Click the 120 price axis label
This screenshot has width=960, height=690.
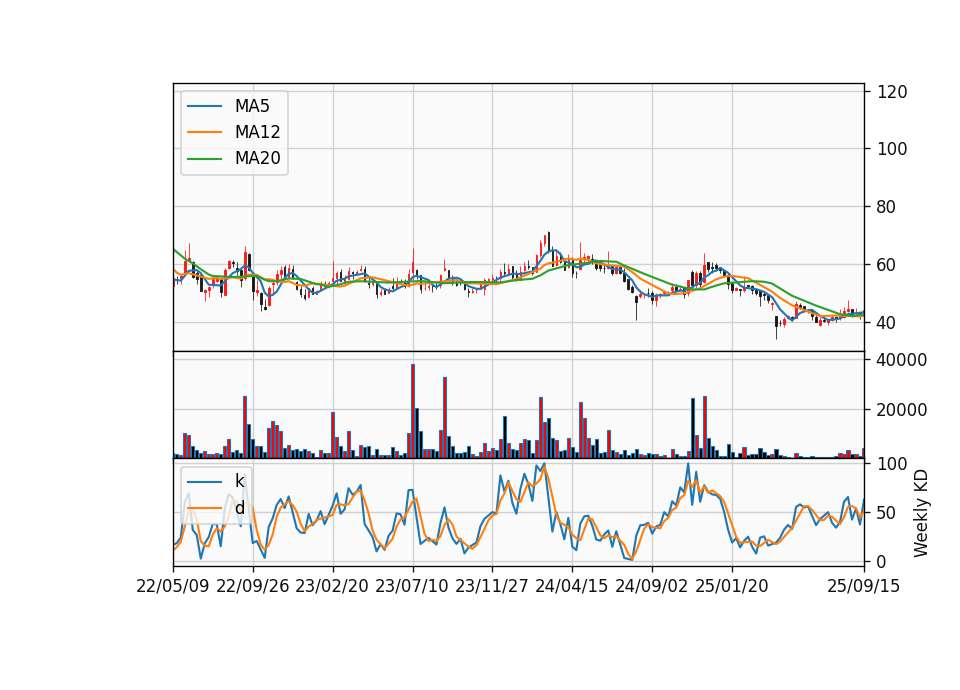(892, 92)
